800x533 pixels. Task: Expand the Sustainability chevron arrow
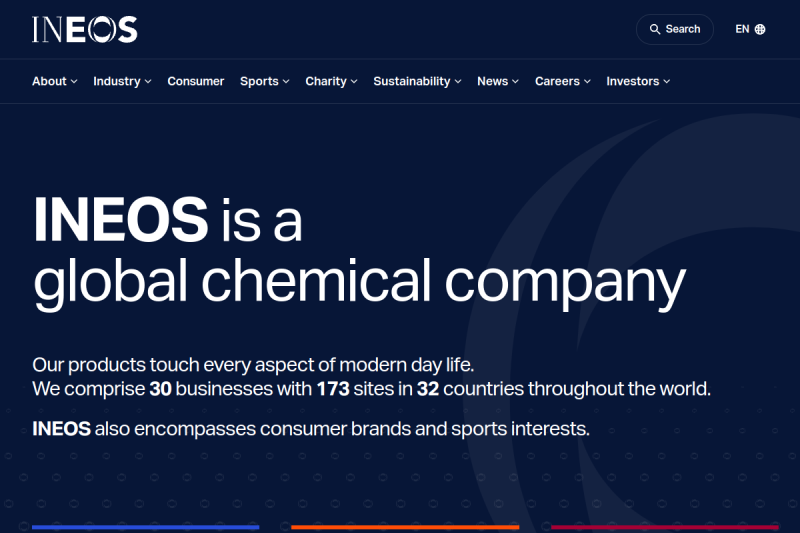pyautogui.click(x=458, y=82)
